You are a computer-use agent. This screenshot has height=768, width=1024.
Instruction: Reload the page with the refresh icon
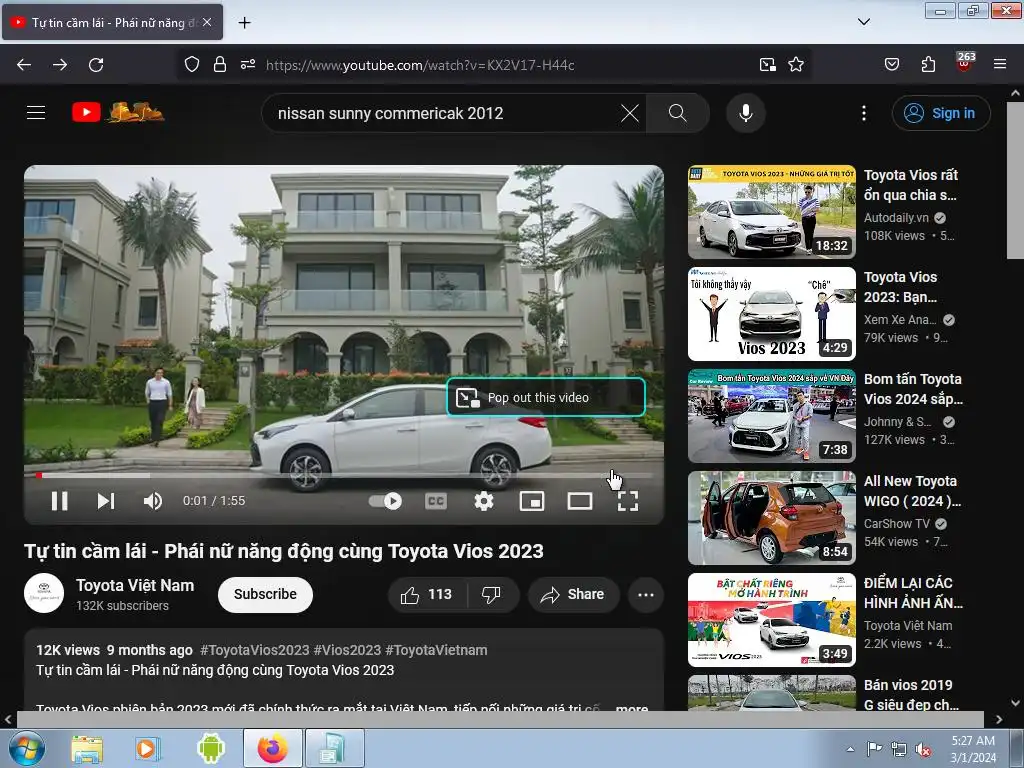(96, 65)
